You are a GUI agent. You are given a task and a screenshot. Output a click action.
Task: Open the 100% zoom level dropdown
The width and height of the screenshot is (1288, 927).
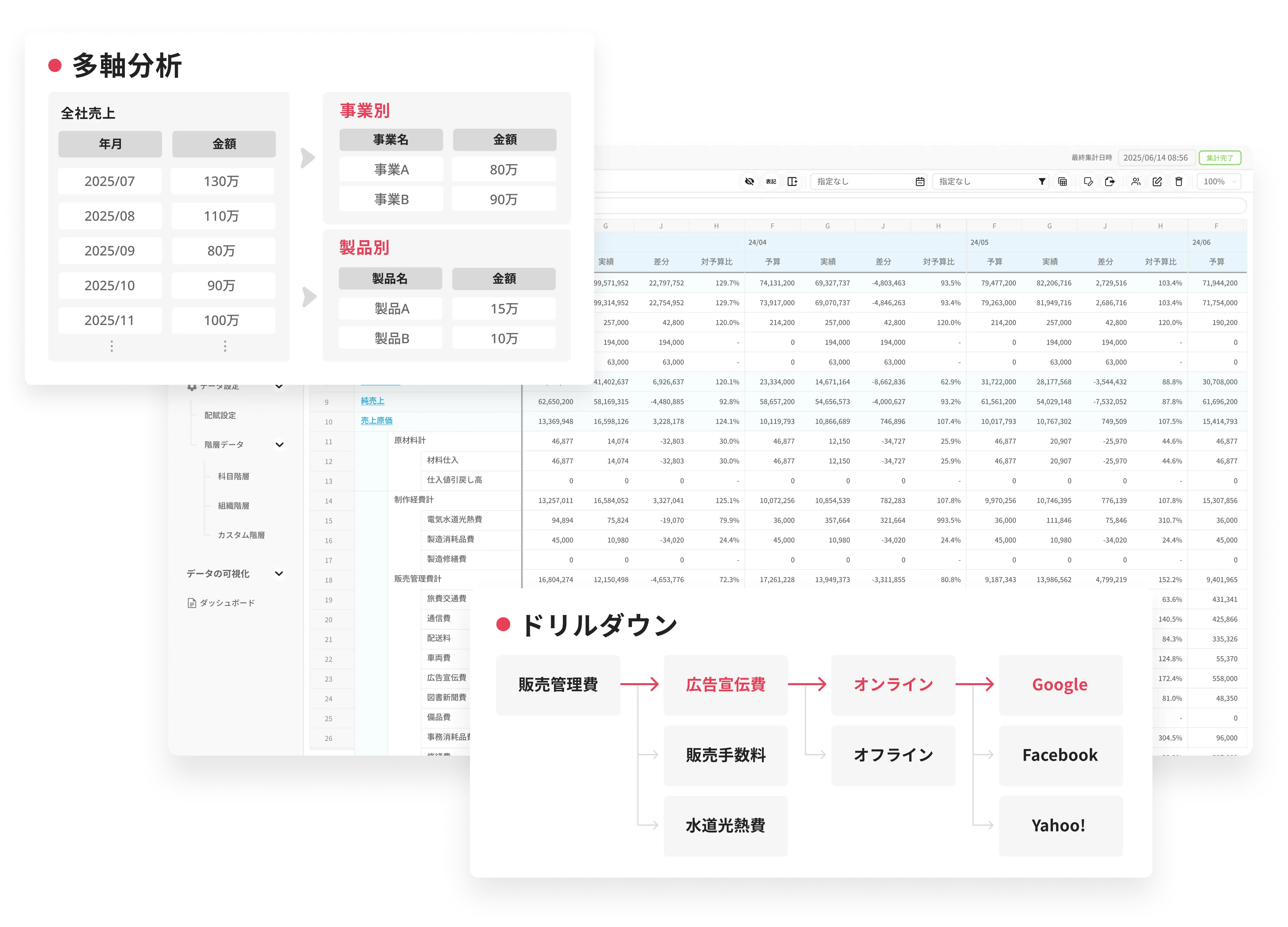pyautogui.click(x=1218, y=182)
